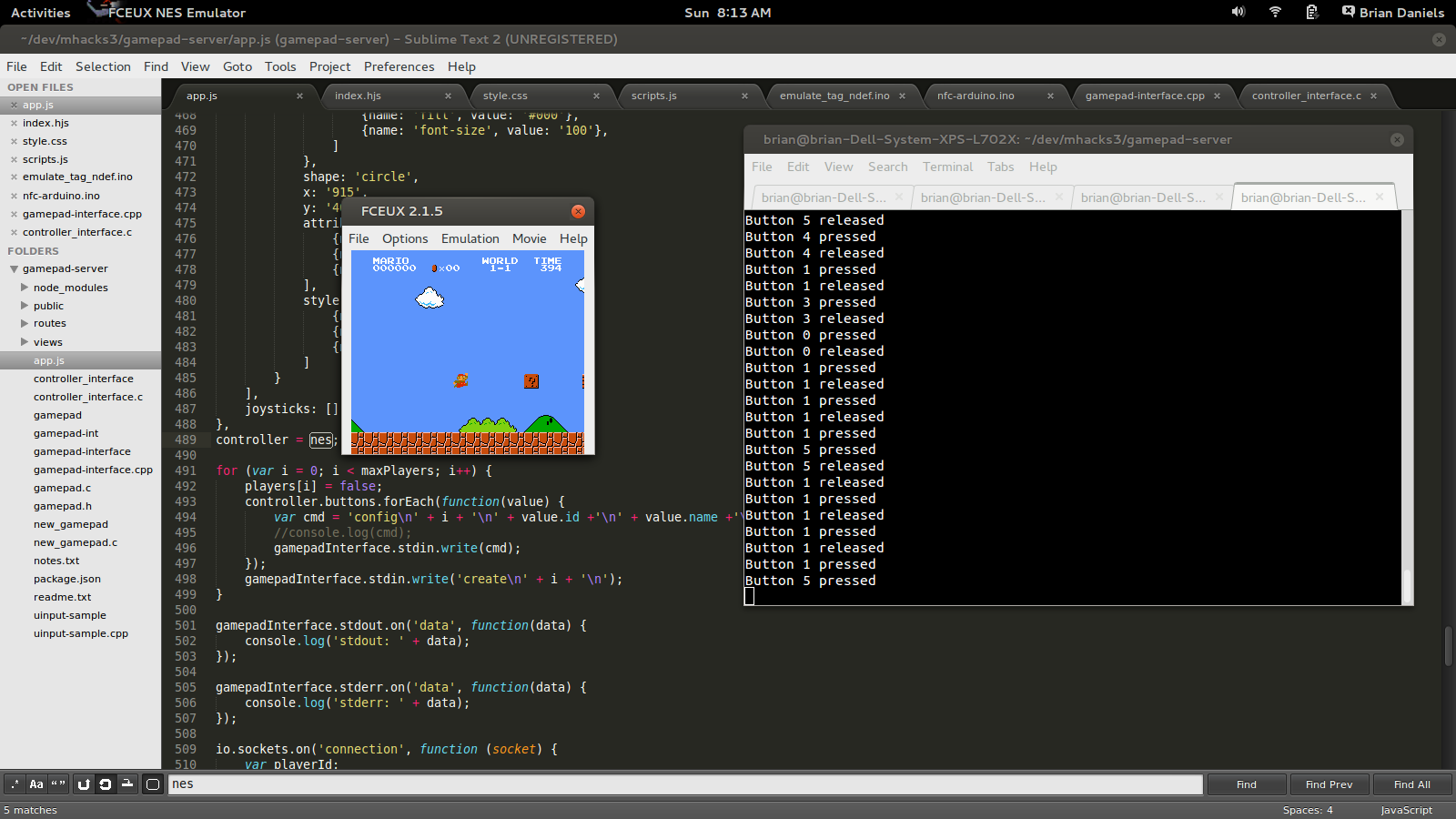Viewport: 1456px width, 819px height.
Task: Close the index.hjs editor tab
Action: (448, 96)
